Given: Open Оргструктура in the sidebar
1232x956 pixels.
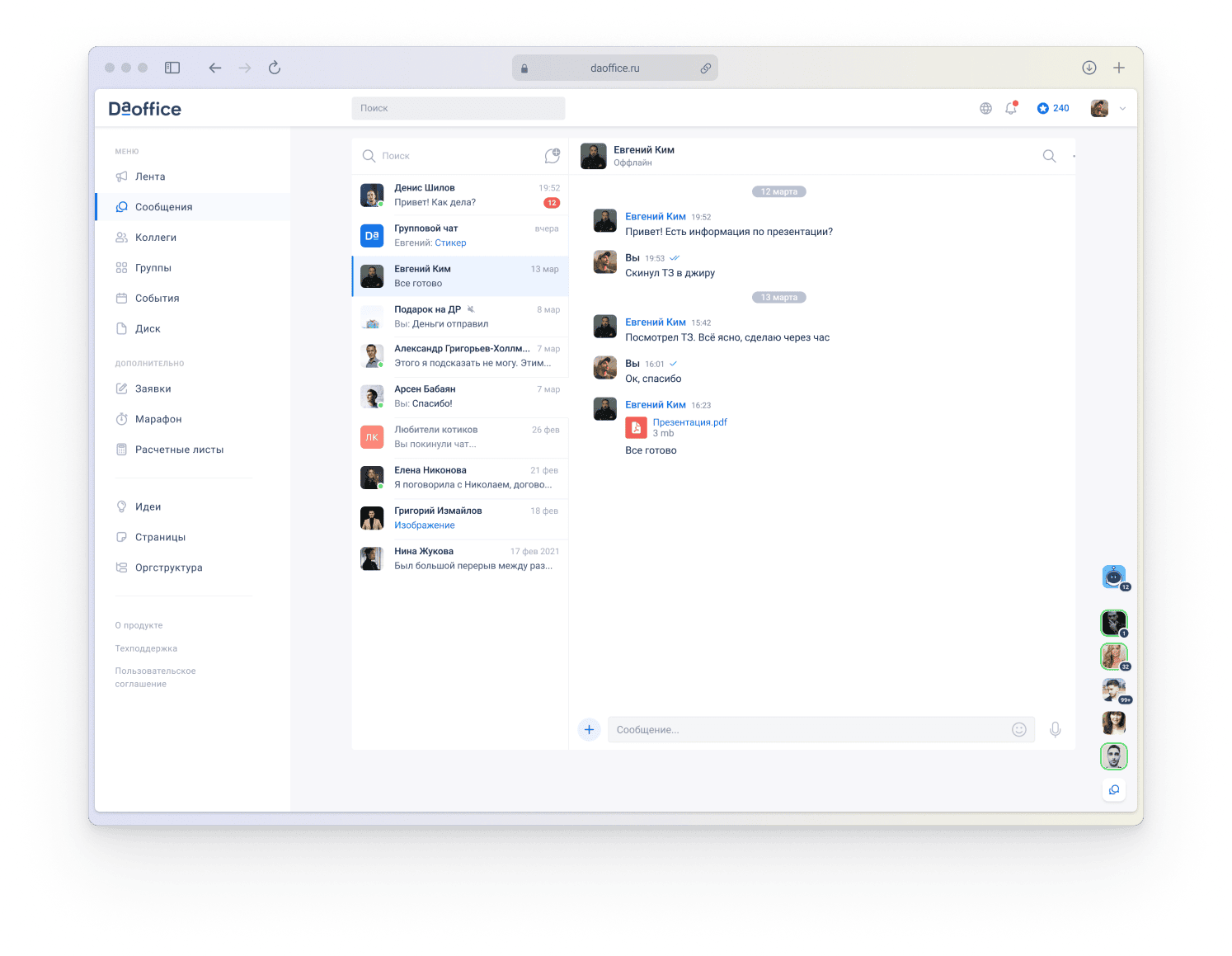Looking at the screenshot, I should (x=168, y=567).
